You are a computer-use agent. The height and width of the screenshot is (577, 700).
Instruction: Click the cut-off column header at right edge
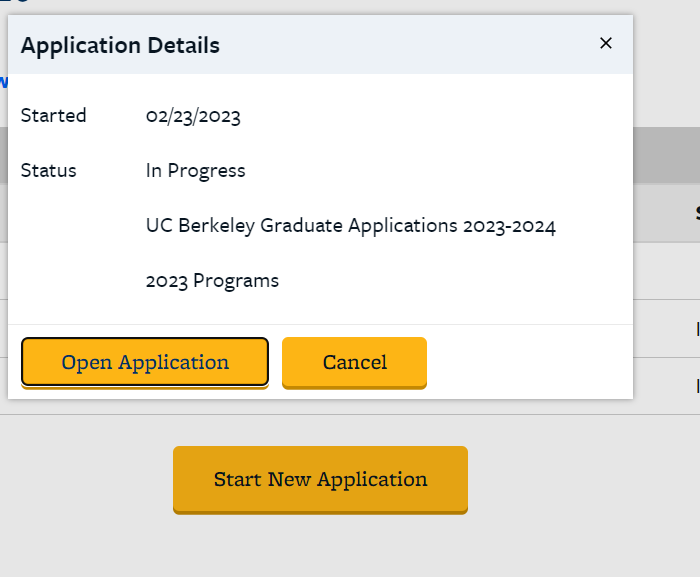(696, 212)
